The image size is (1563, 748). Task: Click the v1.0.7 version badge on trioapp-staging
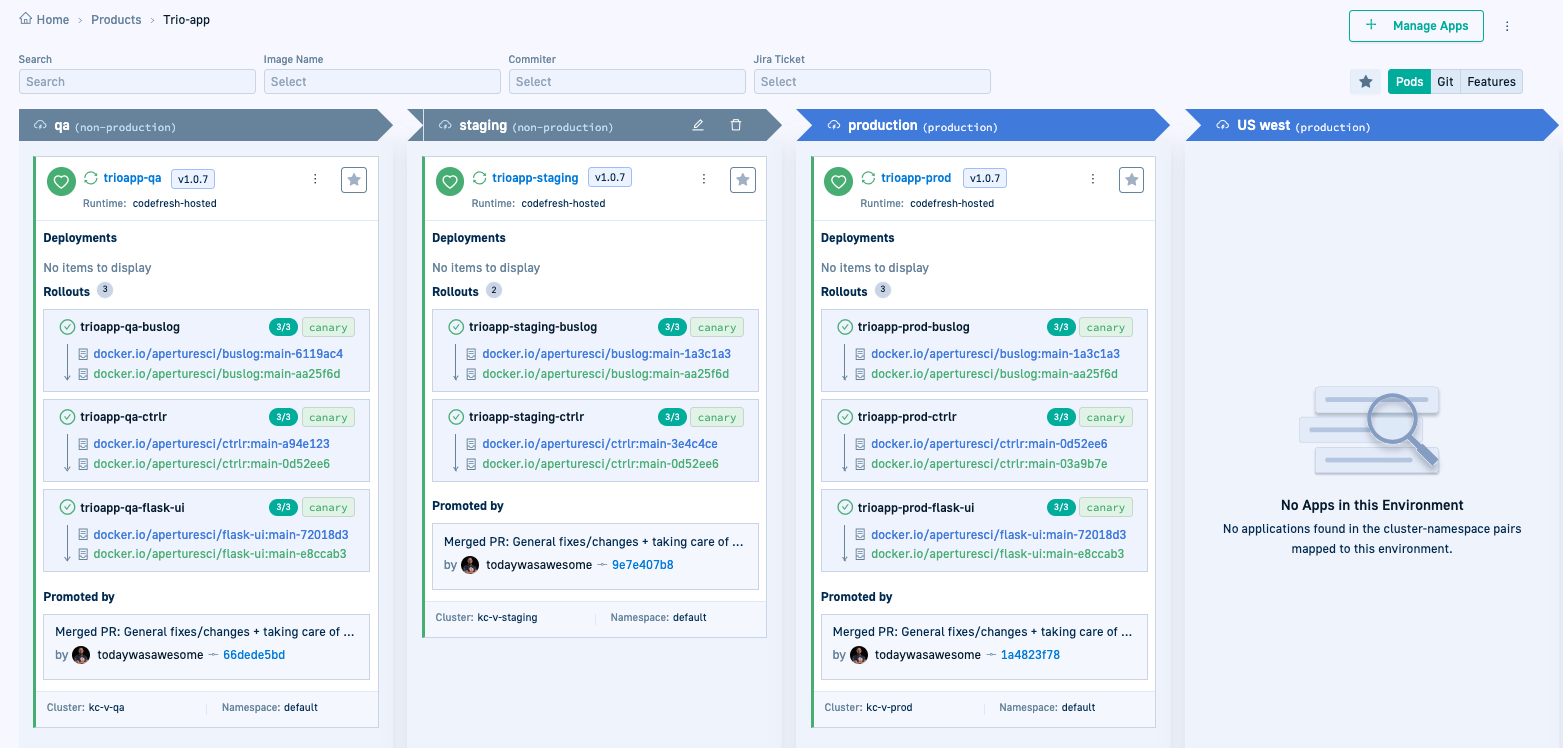pos(609,178)
